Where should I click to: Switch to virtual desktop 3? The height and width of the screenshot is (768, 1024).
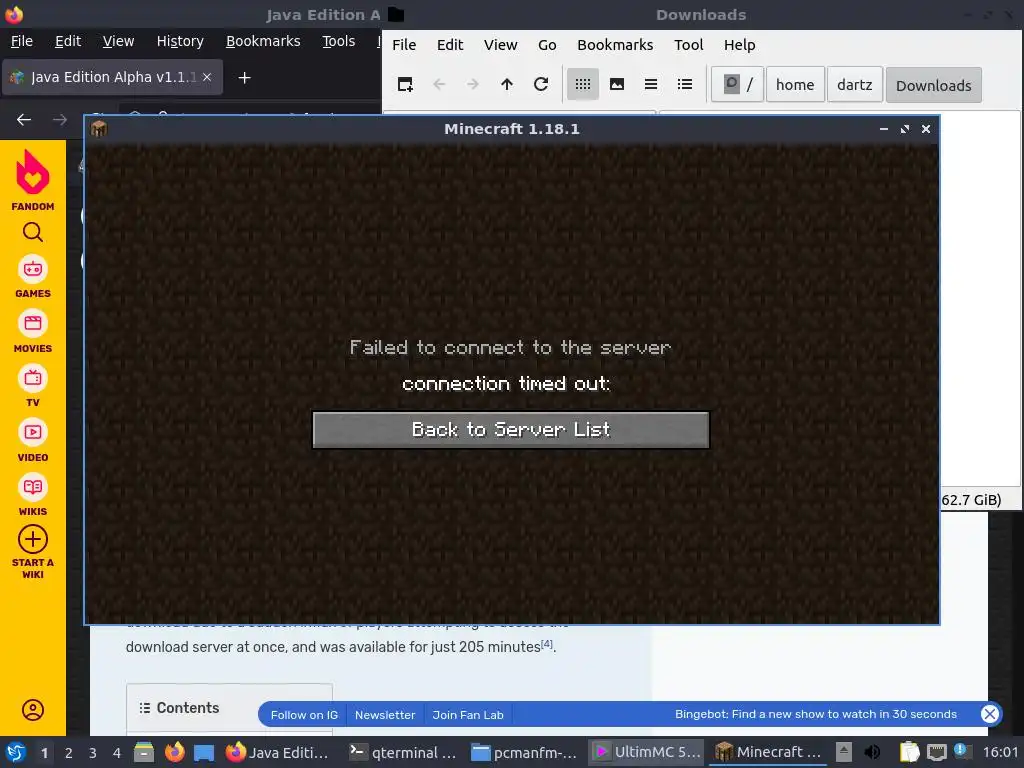(93, 753)
